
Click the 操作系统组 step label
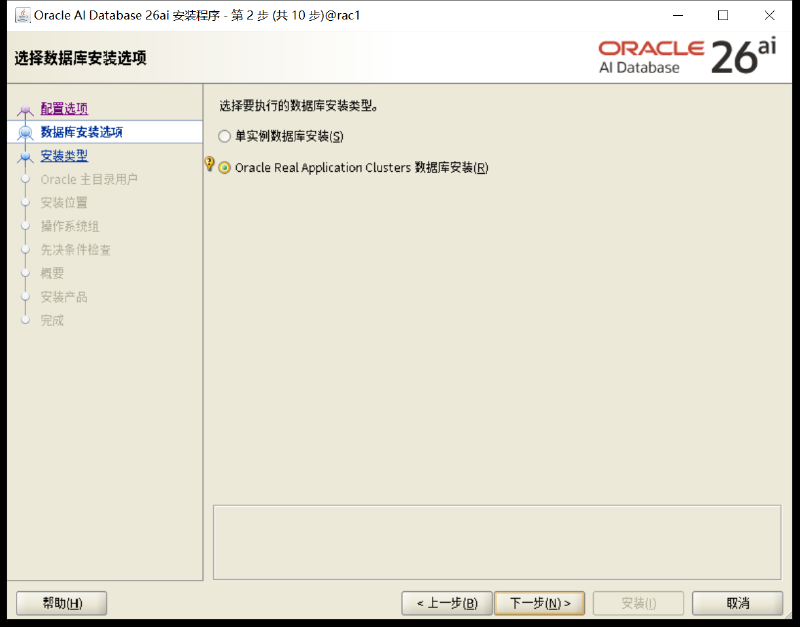(70, 227)
